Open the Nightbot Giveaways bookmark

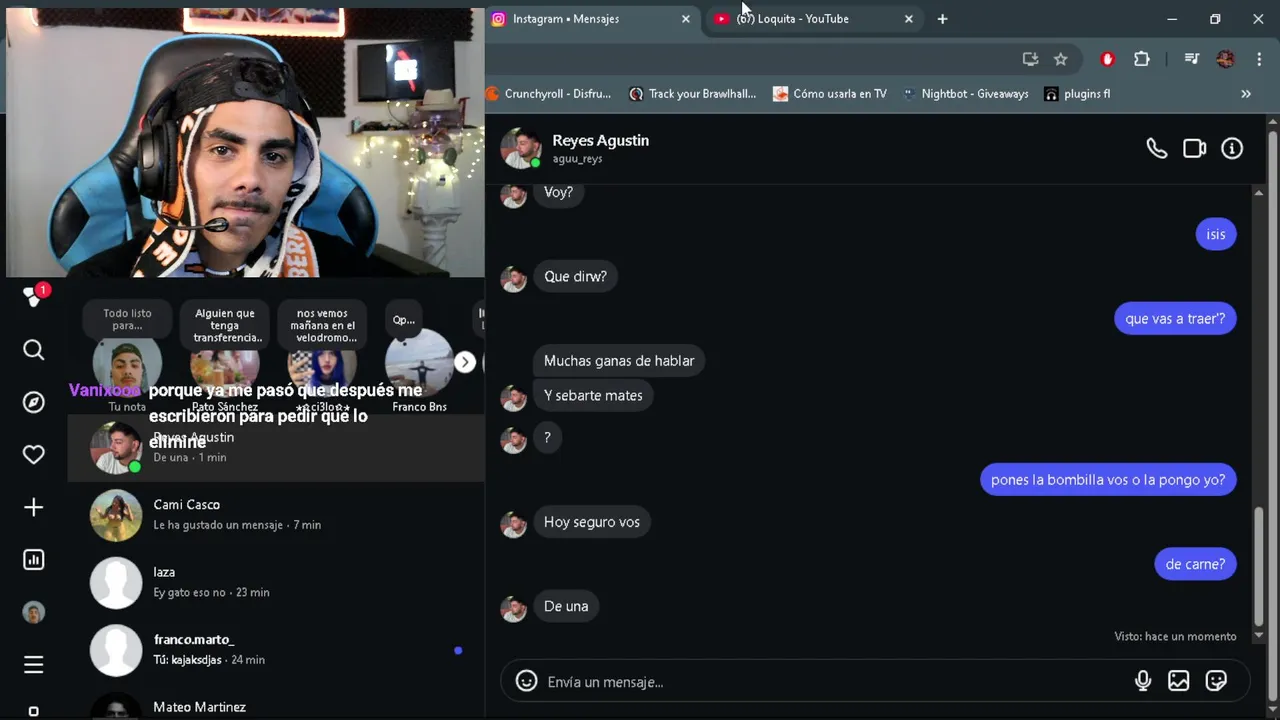[965, 94]
